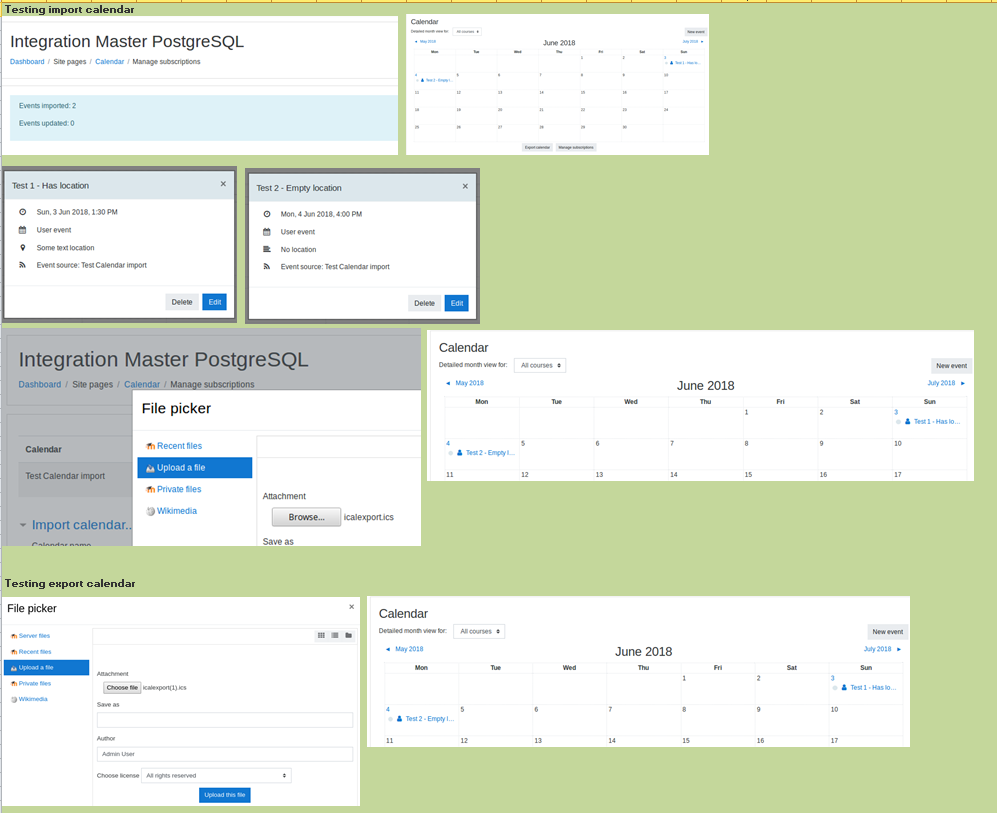Click calendar icon beside User event in Test 2 popup
Viewport: 997px width, 813px height.
pyautogui.click(x=266, y=231)
